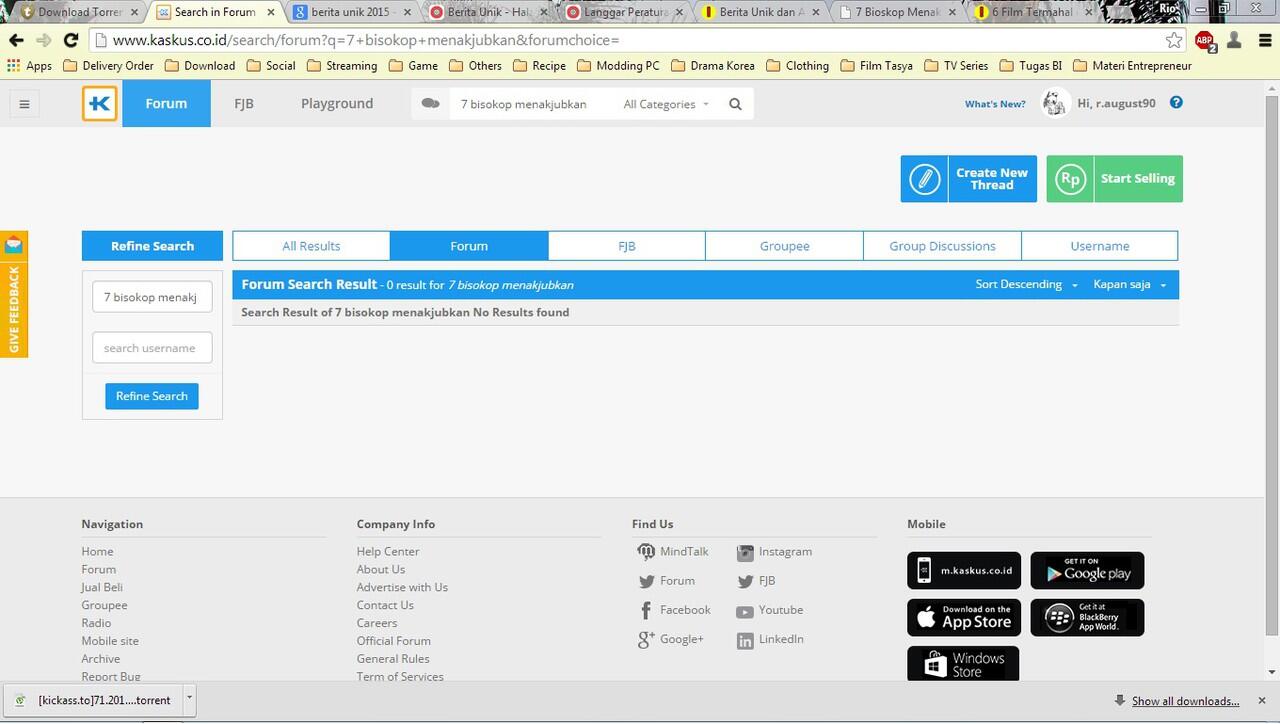Go back with browser back arrow

16,40
